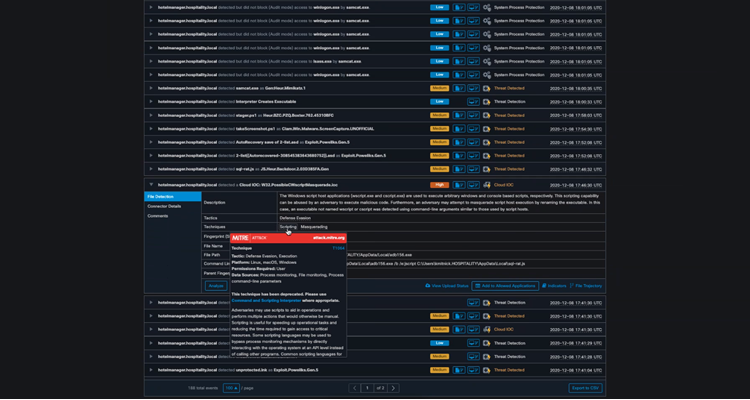
Task: Click computer filter icon in stager.ps1 row
Action: coord(474,115)
